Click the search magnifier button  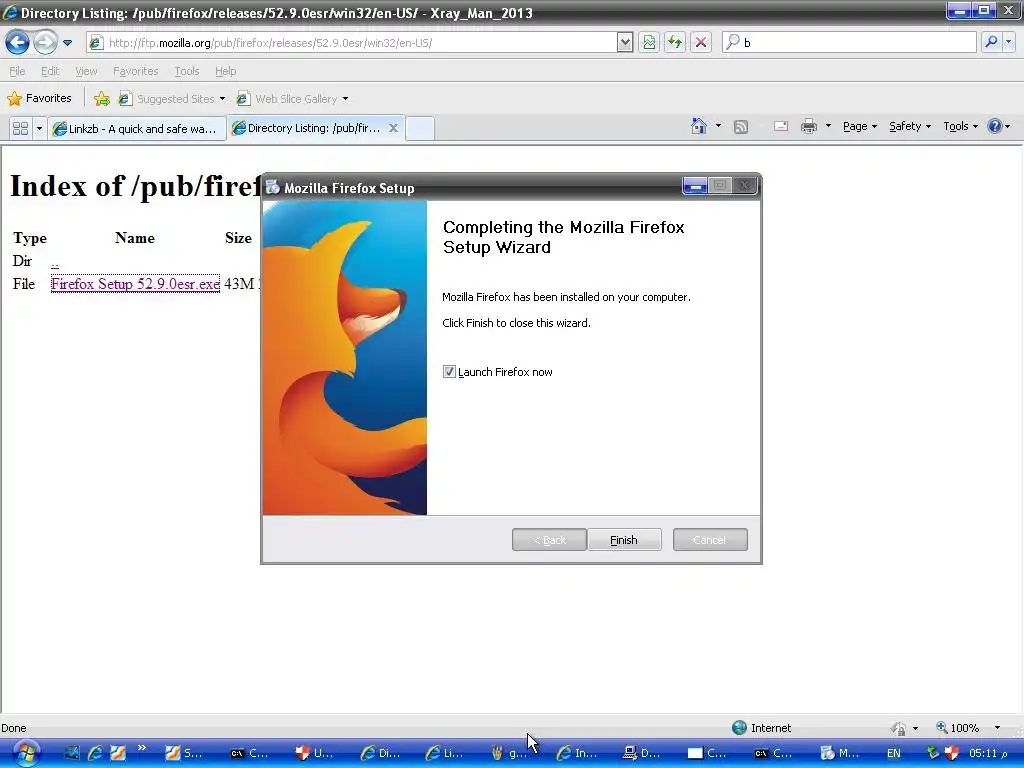click(x=991, y=42)
